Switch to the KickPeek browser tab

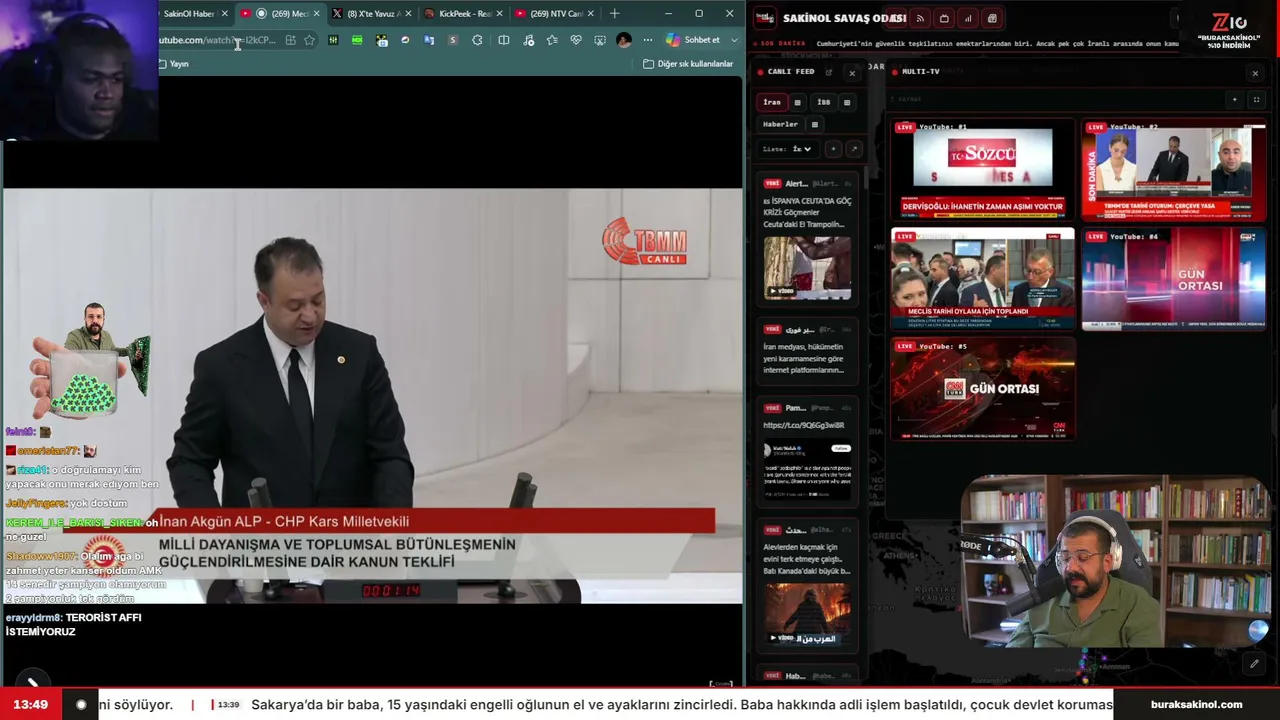pos(463,14)
